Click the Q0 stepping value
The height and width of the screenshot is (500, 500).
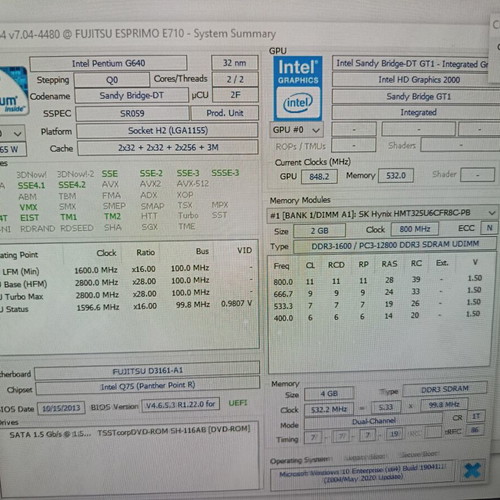click(112, 80)
